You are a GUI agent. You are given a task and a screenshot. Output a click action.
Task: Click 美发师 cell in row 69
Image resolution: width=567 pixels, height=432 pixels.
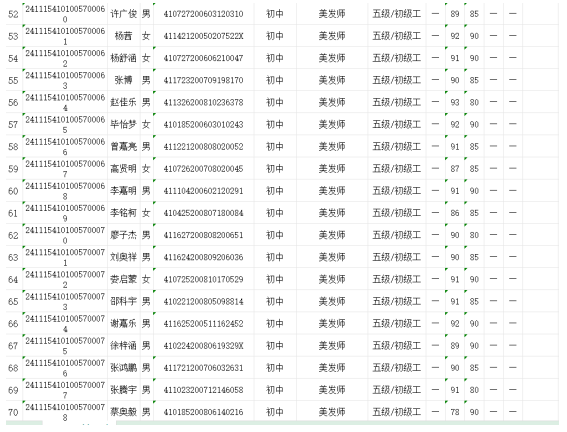coord(332,390)
